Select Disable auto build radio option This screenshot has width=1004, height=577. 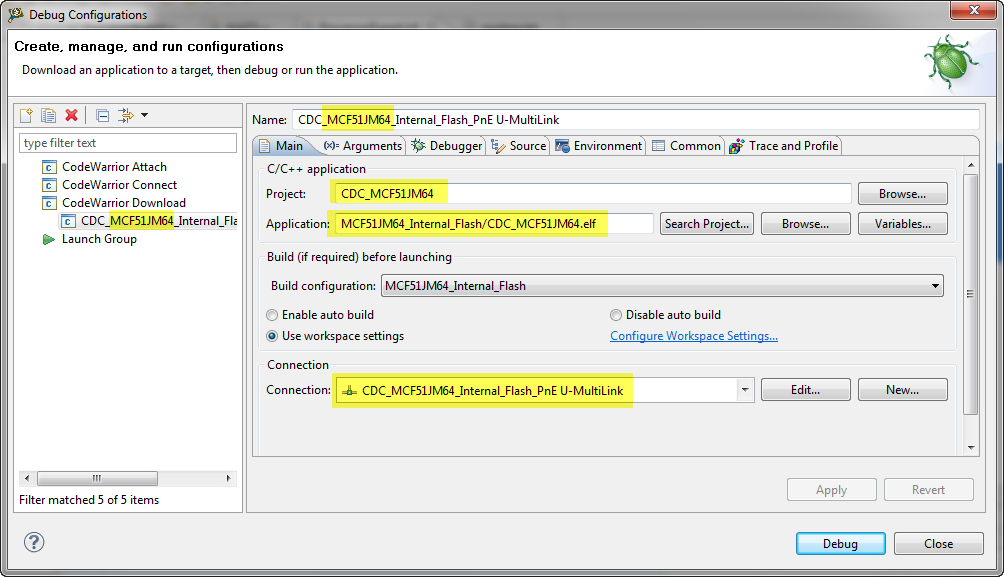[616, 315]
